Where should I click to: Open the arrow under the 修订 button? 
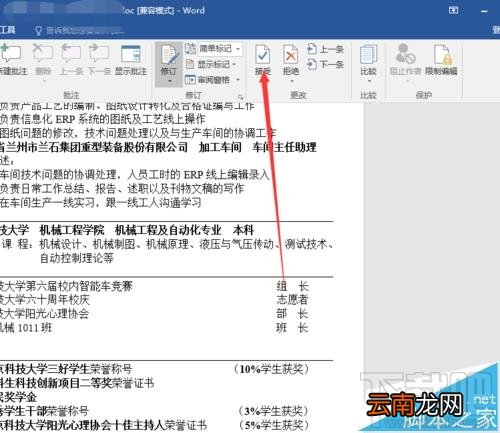[x=169, y=81]
